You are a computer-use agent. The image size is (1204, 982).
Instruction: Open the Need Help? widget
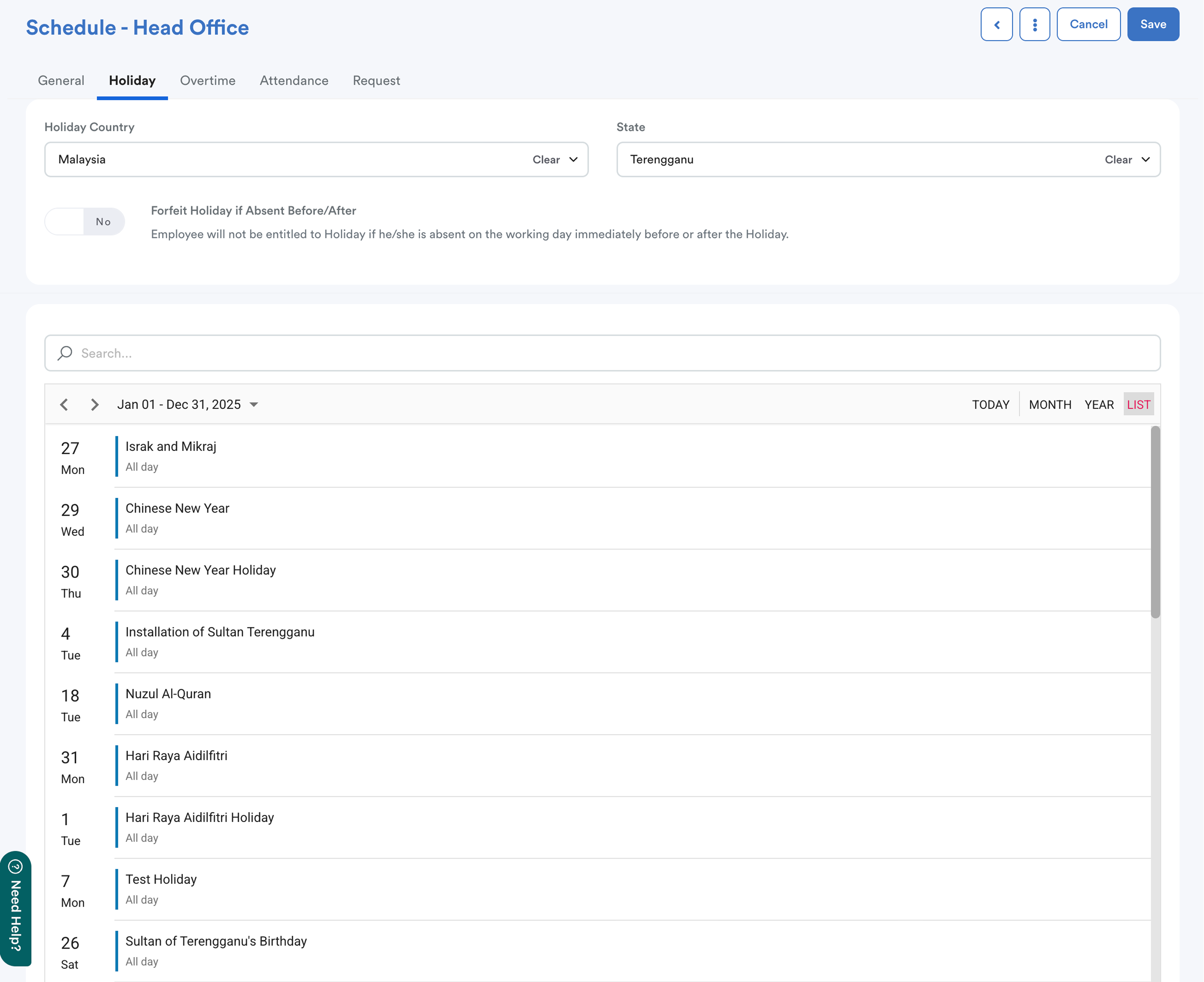[16, 908]
